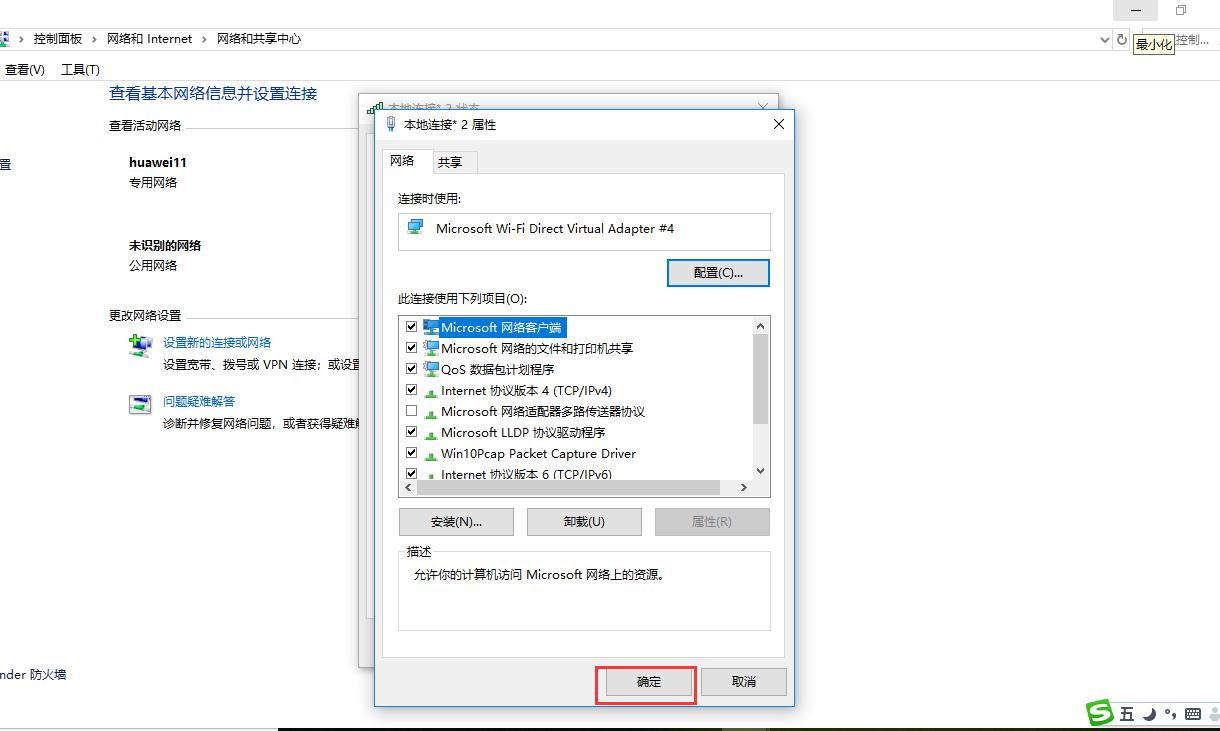Click the 配置(C)... button
The width and height of the screenshot is (1220, 731).
(718, 273)
